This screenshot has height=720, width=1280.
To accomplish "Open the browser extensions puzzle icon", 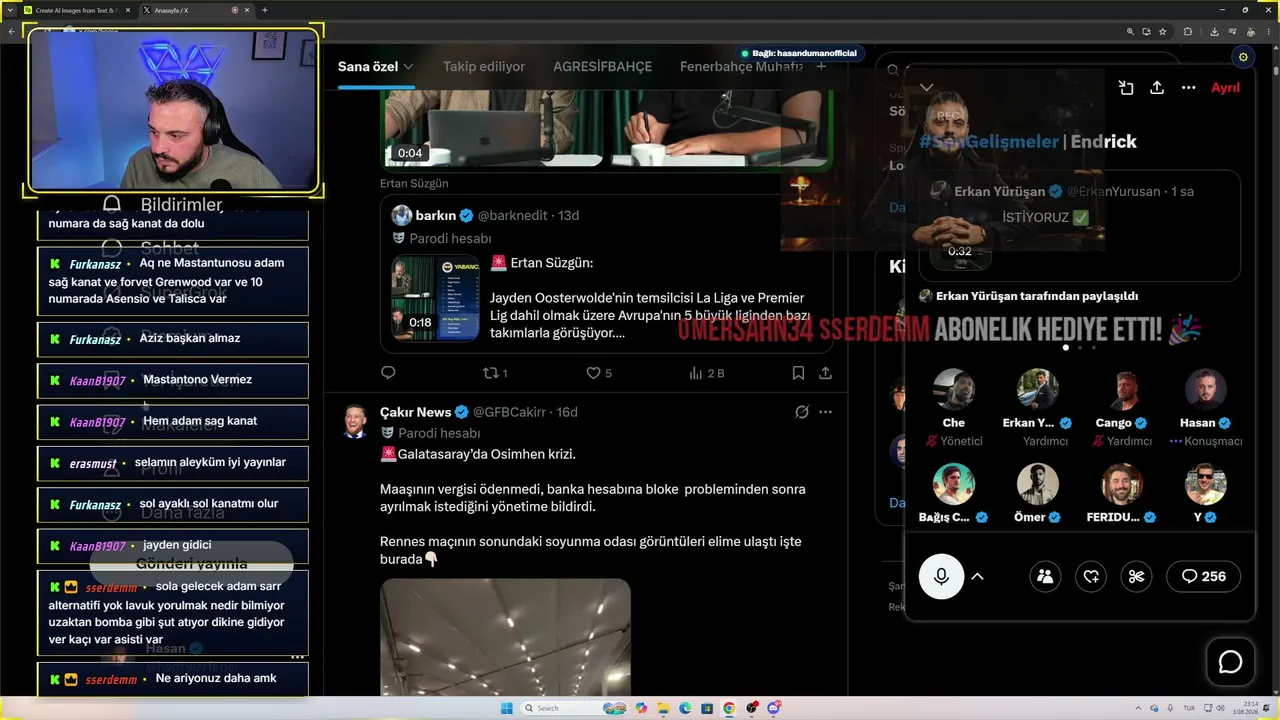I will [1188, 31].
